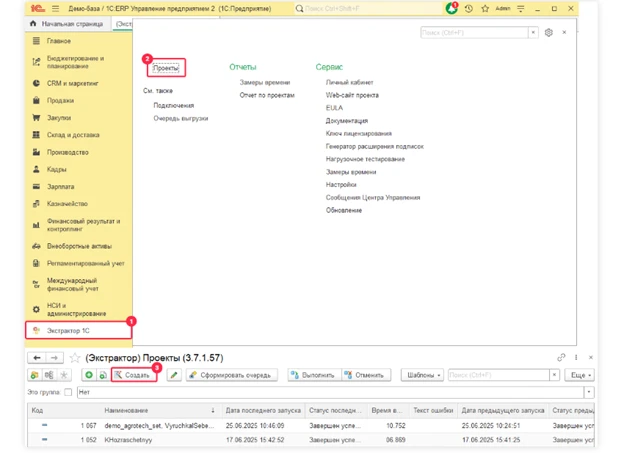
Task: Open the 'Шаблоны' dropdown
Action: click(424, 375)
